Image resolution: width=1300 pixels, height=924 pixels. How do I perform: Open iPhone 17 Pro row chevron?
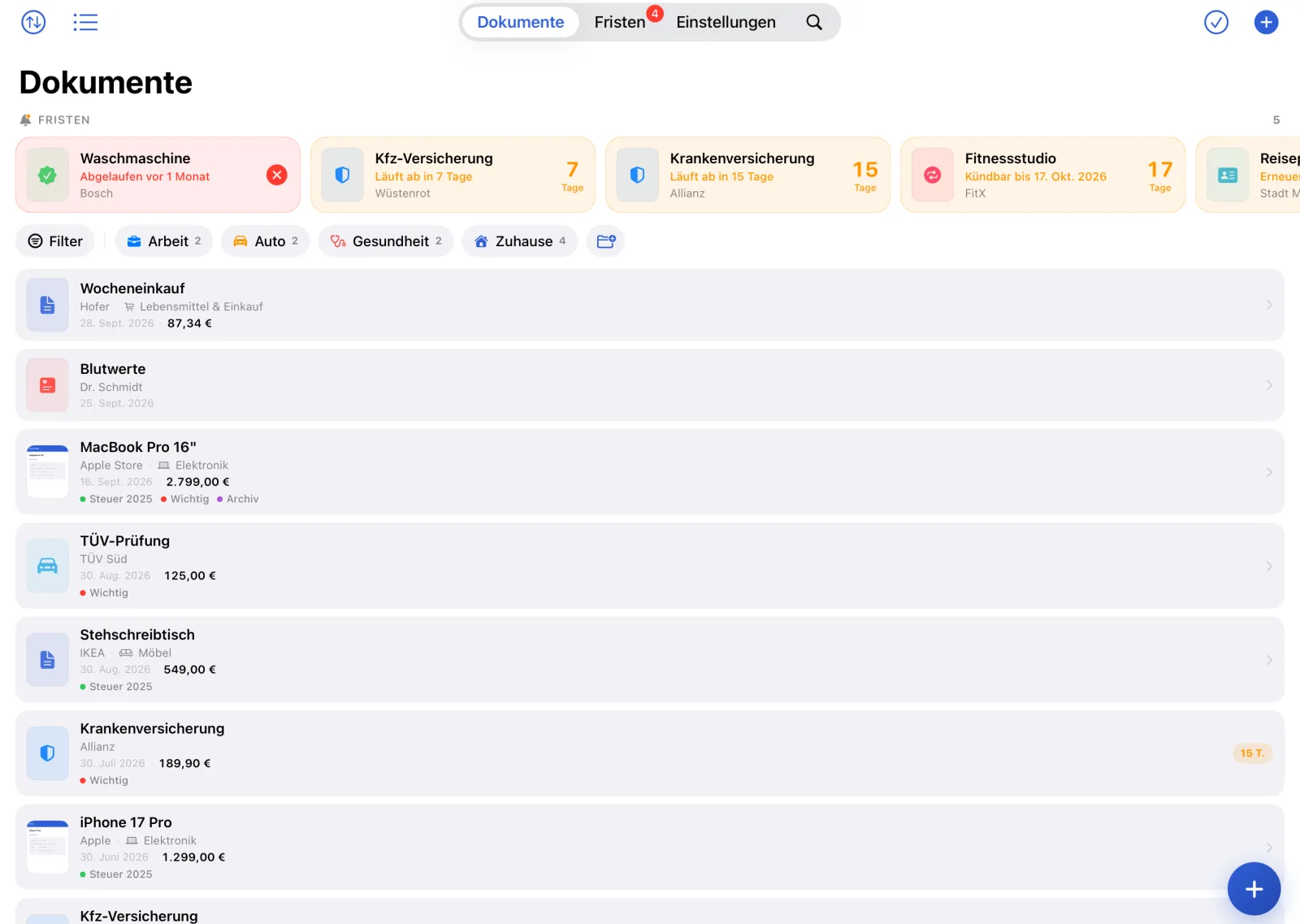1269,847
